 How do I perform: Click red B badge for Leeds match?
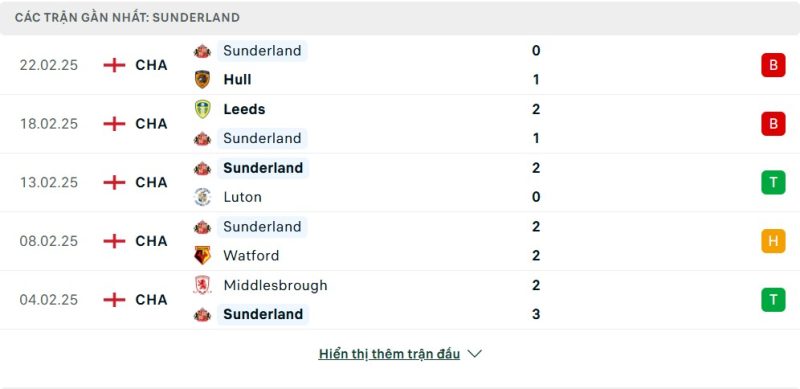coord(773,124)
